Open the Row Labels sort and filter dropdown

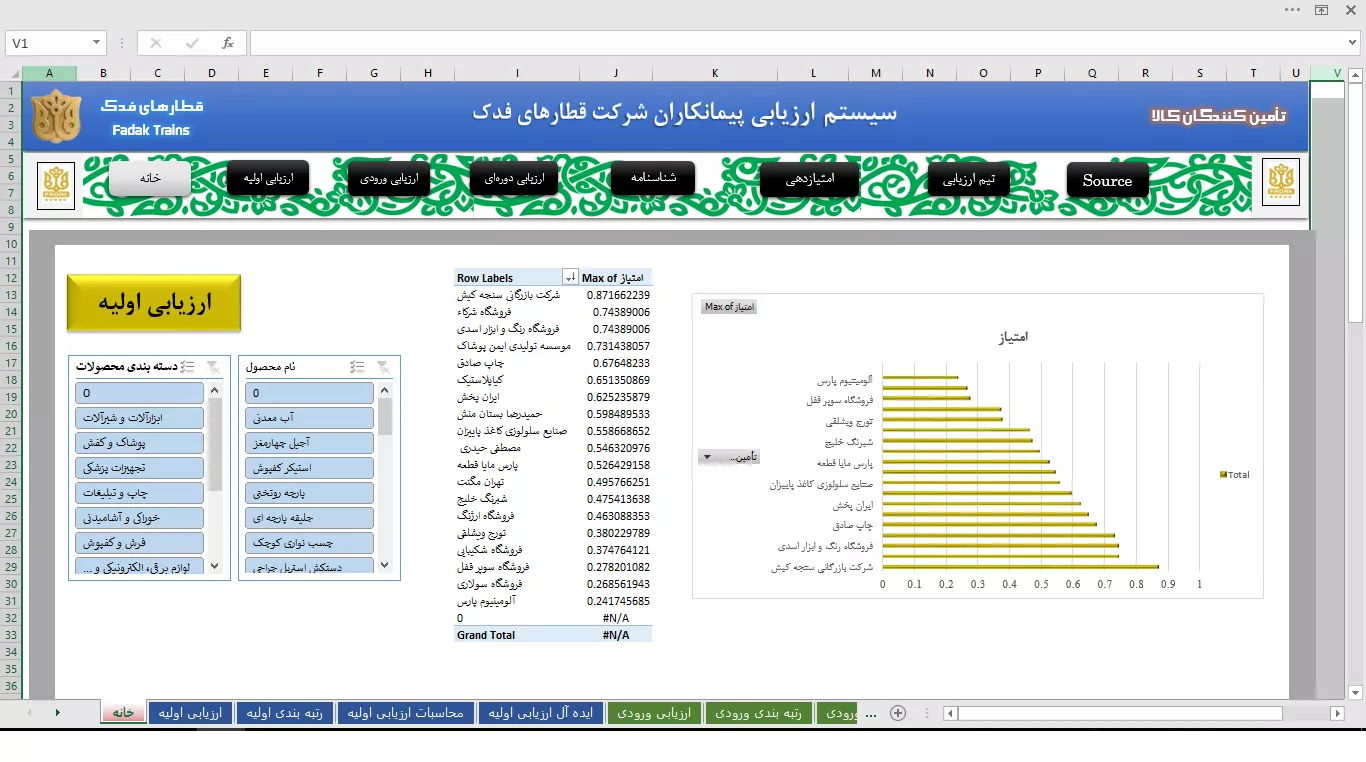pos(570,278)
